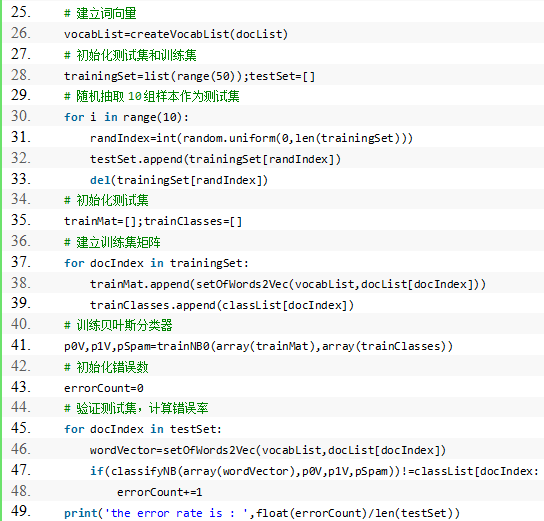Image resolution: width=544 pixels, height=521 pixels.
Task: Click line number 34
Action: pyautogui.click(x=21, y=199)
